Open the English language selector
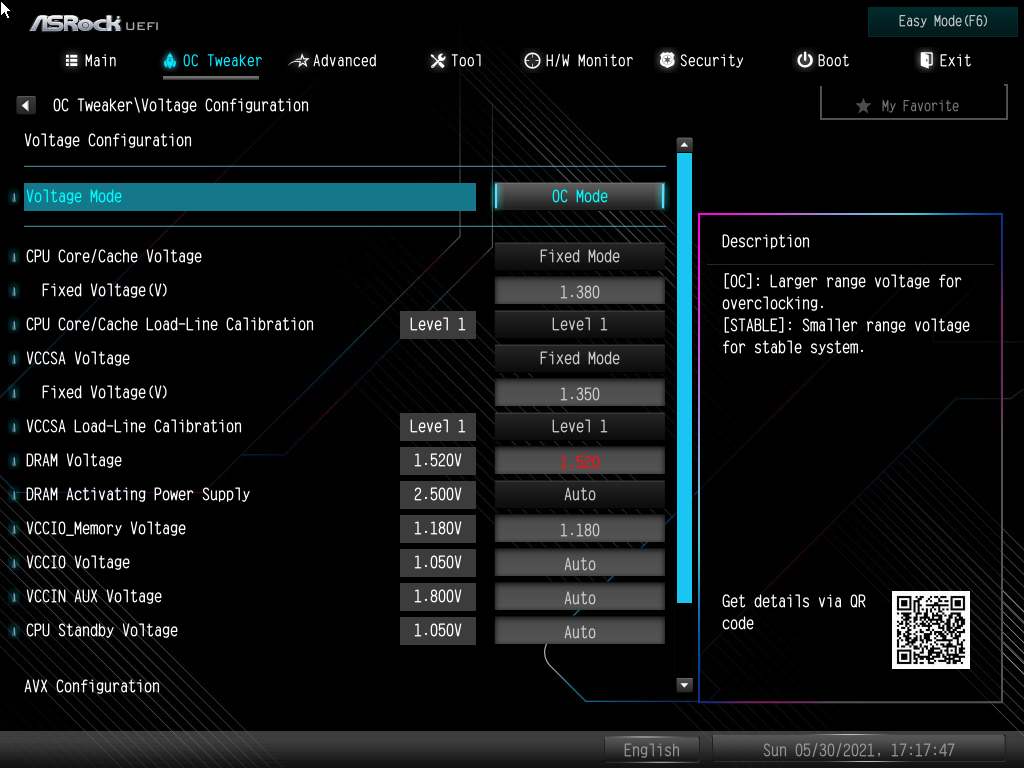This screenshot has width=1024, height=768. coord(651,749)
